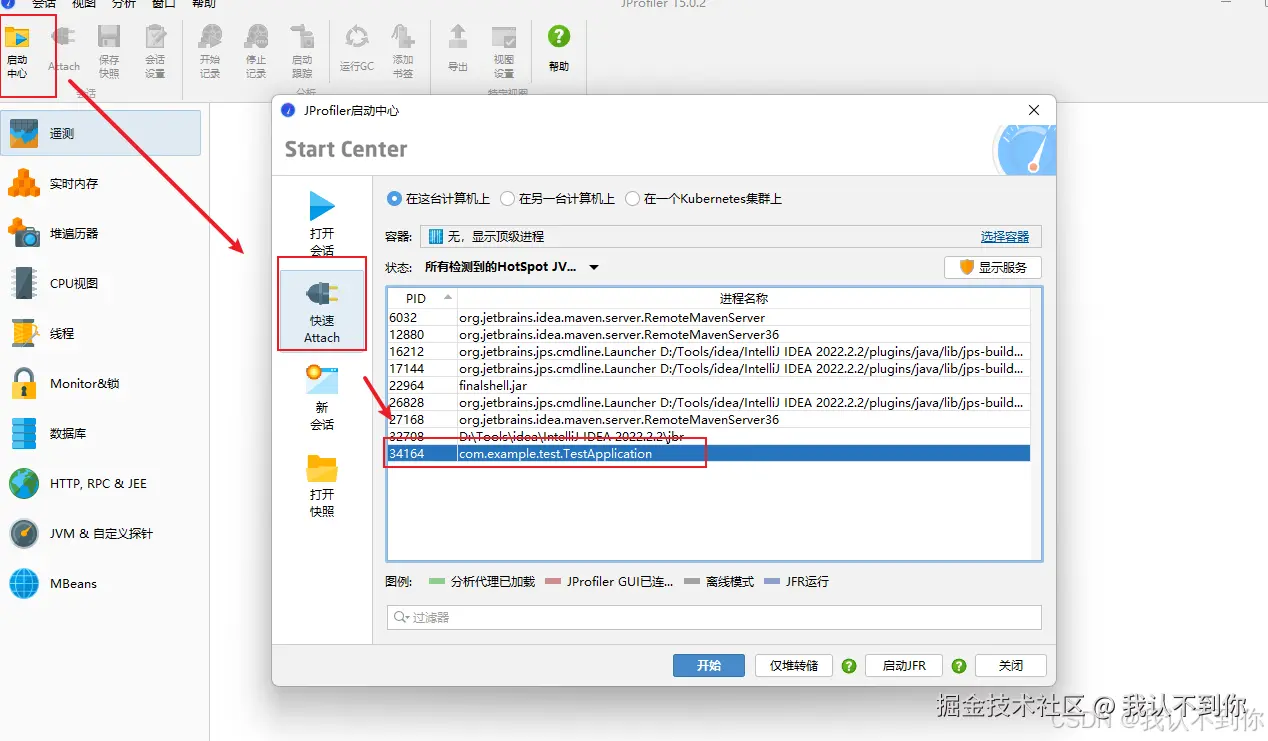
Task: Open the 所有检测到的HotSpot JV... status dropdown
Action: pyautogui.click(x=511, y=267)
